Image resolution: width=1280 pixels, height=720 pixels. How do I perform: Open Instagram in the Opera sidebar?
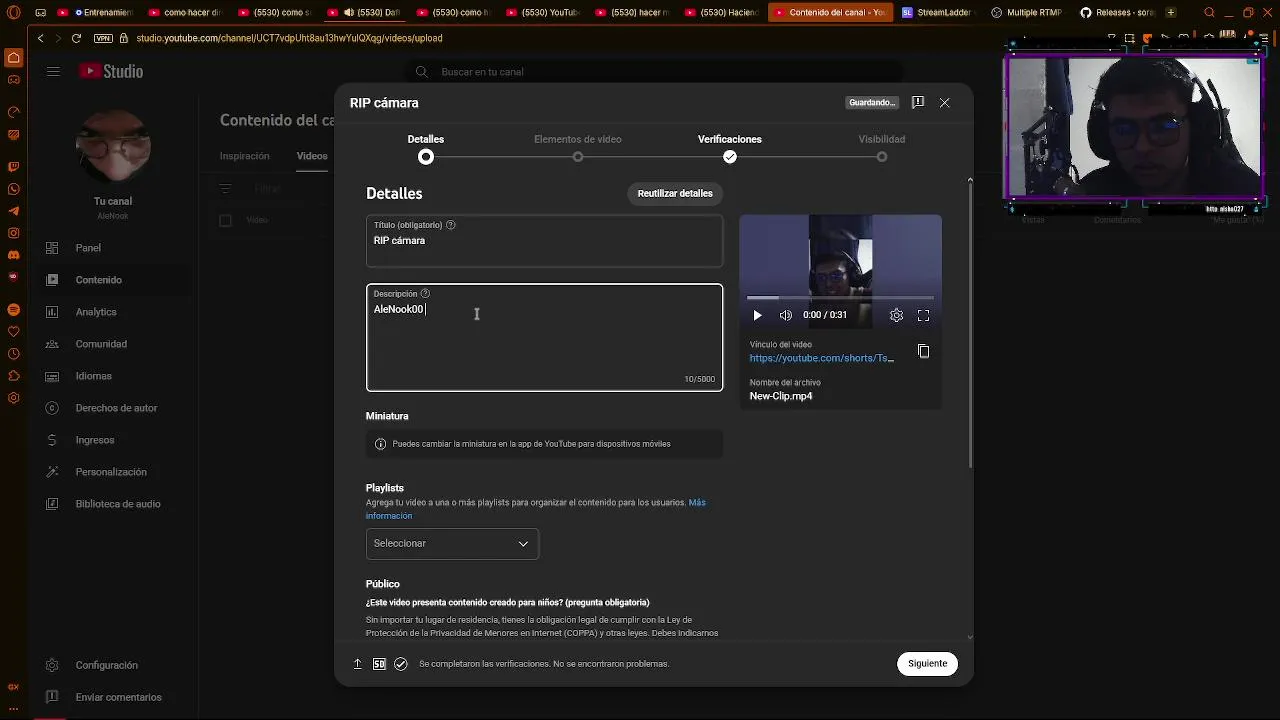click(13, 233)
